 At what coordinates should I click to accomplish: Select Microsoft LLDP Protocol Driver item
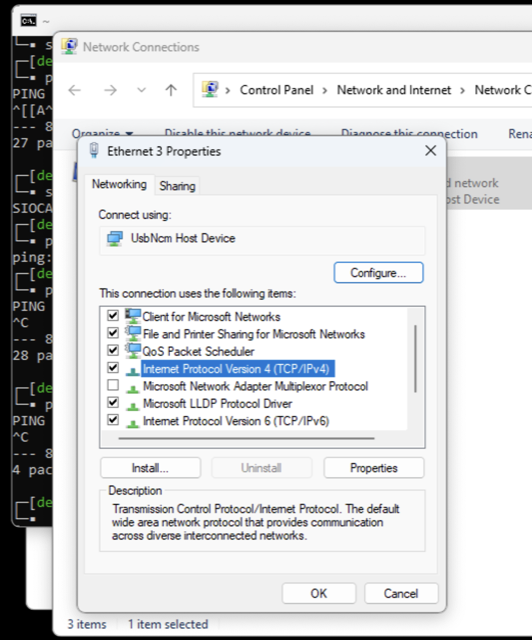tap(217, 404)
